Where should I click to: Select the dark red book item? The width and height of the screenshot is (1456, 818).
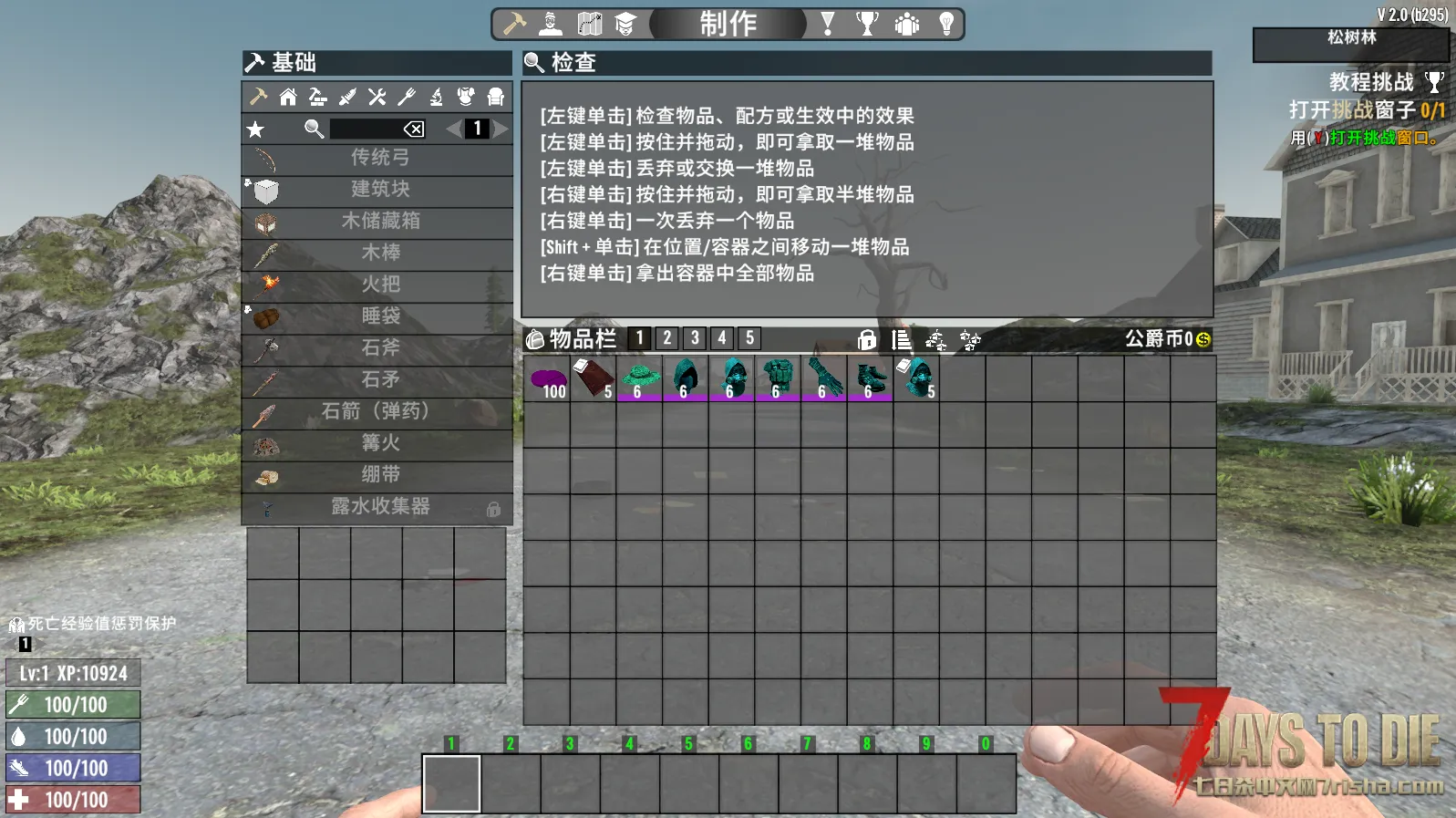593,378
